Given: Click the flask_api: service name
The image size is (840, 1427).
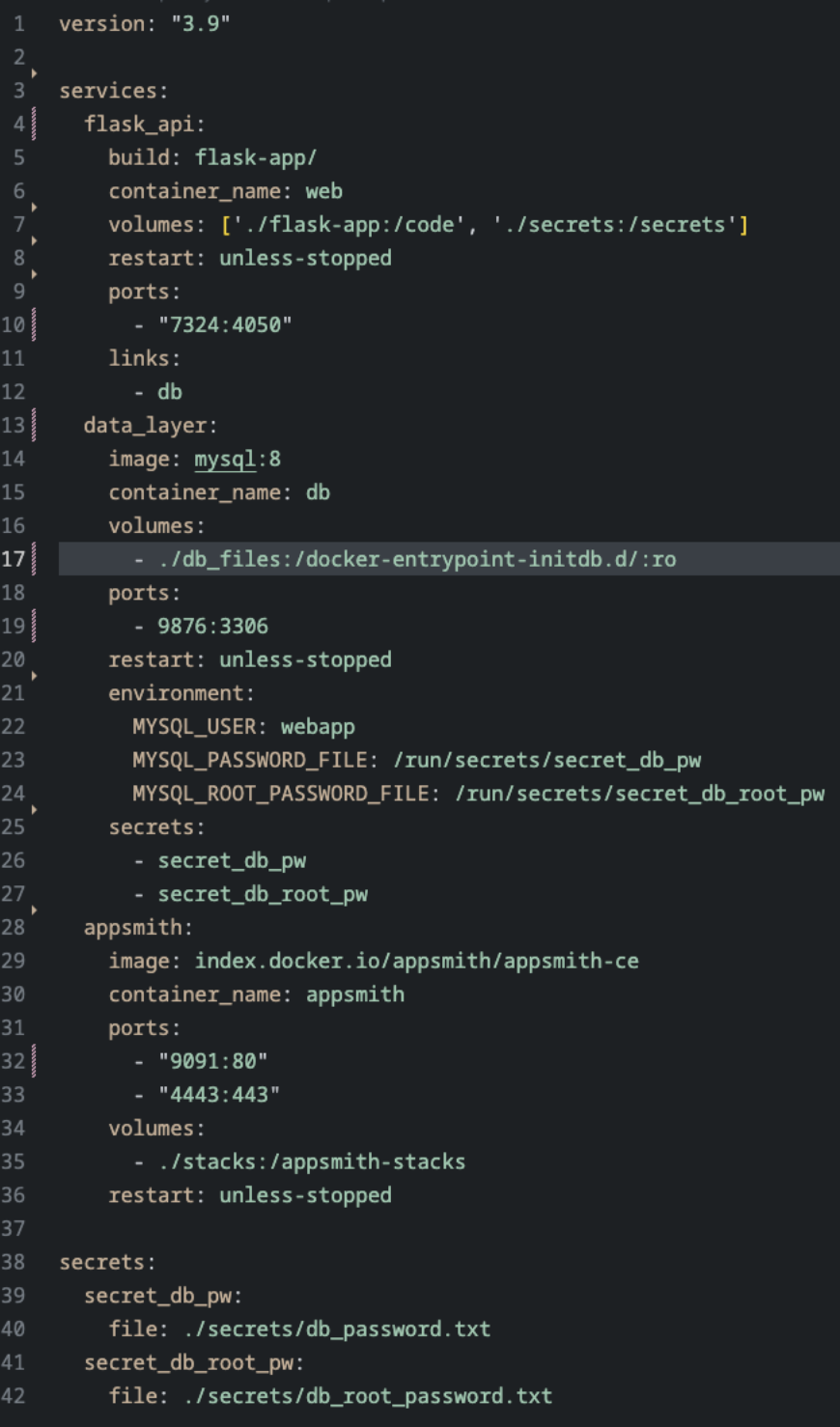Looking at the screenshot, I should pos(145,125).
